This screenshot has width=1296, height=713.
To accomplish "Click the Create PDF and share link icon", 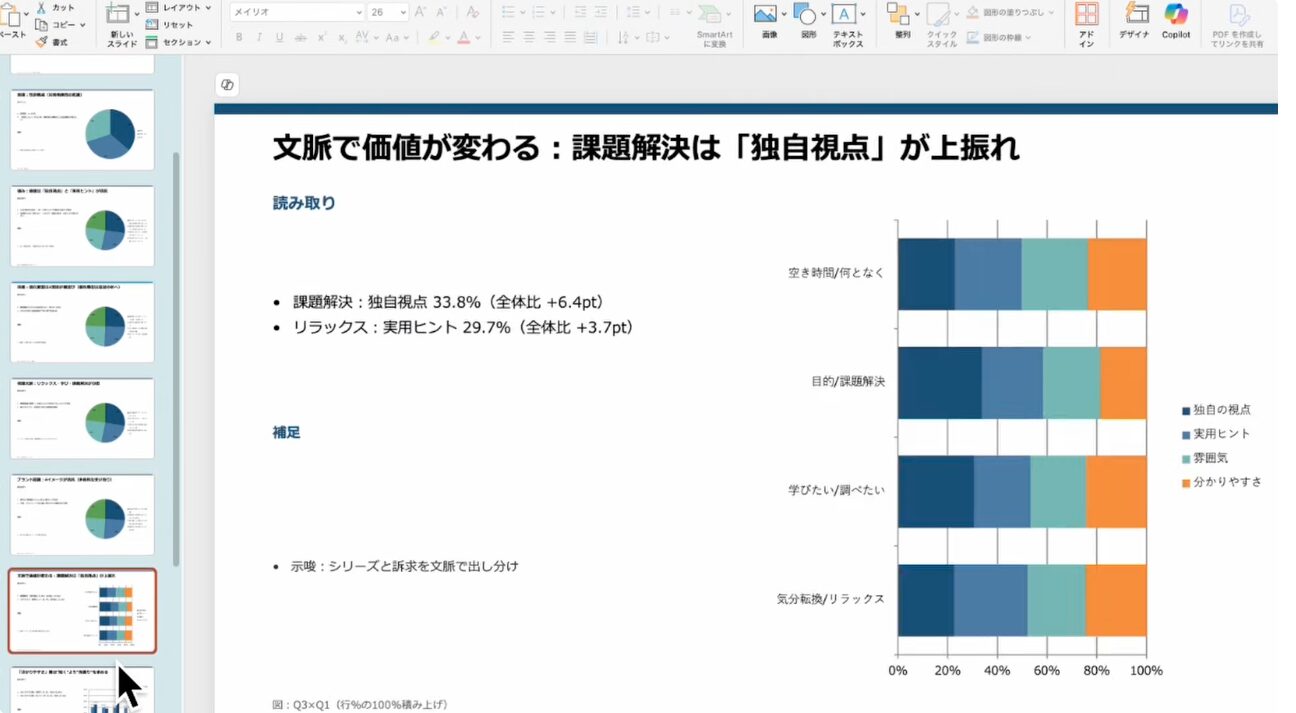I will (1237, 15).
